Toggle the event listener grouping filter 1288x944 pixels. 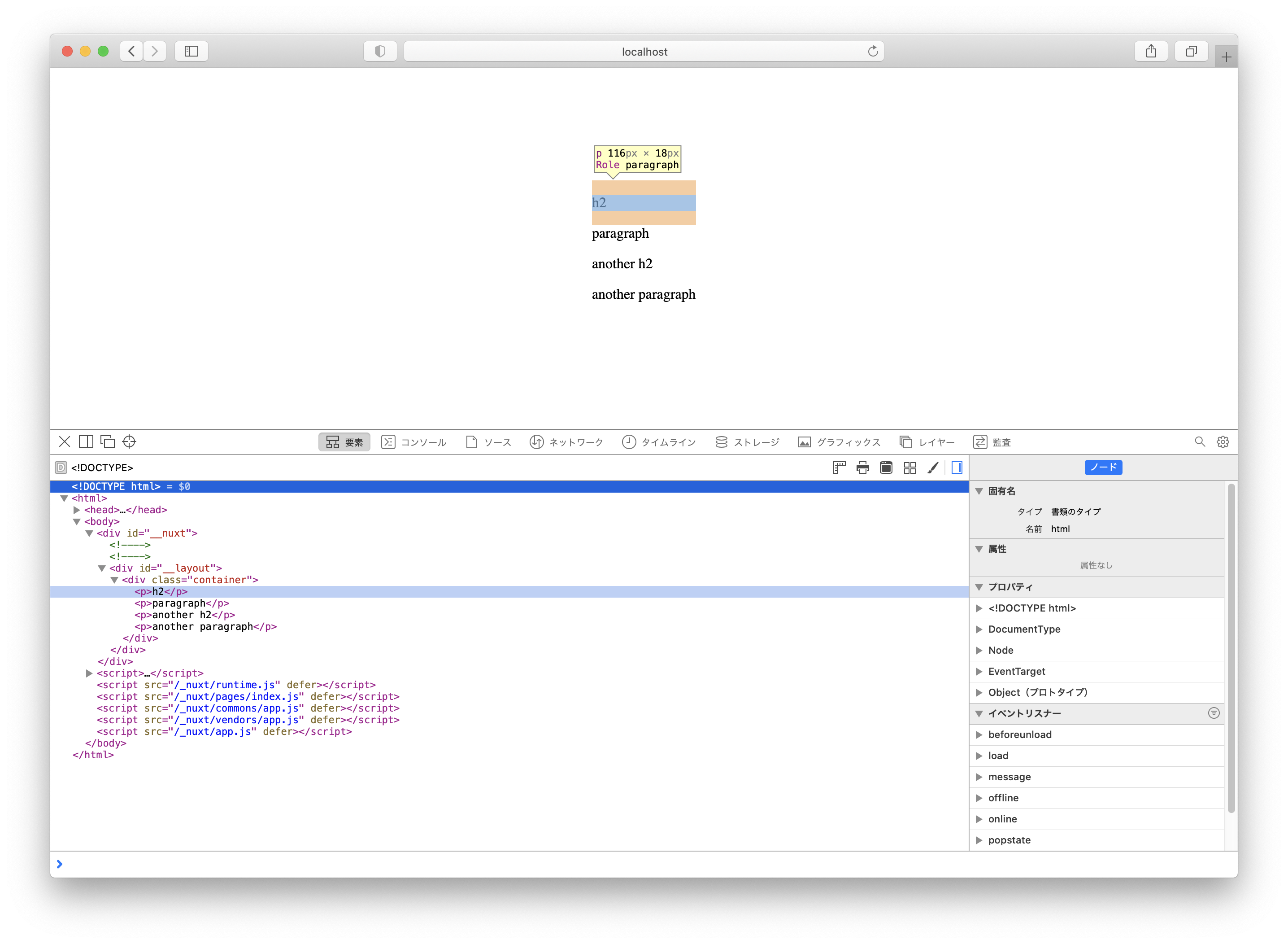click(1213, 712)
